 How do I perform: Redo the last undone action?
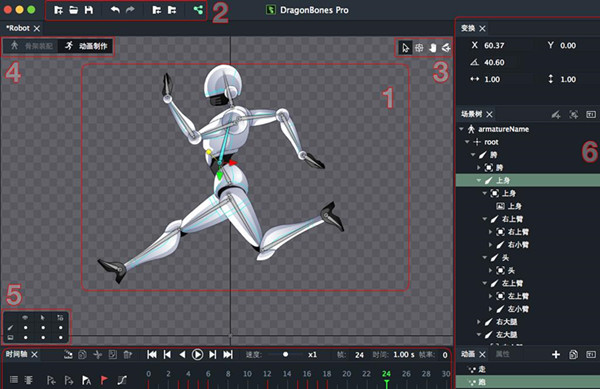(x=130, y=10)
